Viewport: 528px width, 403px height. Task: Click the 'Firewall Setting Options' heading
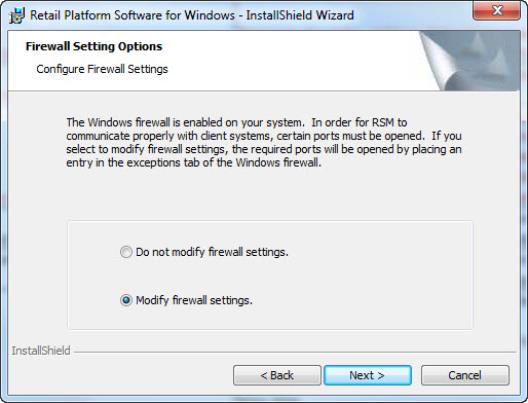click(x=94, y=46)
